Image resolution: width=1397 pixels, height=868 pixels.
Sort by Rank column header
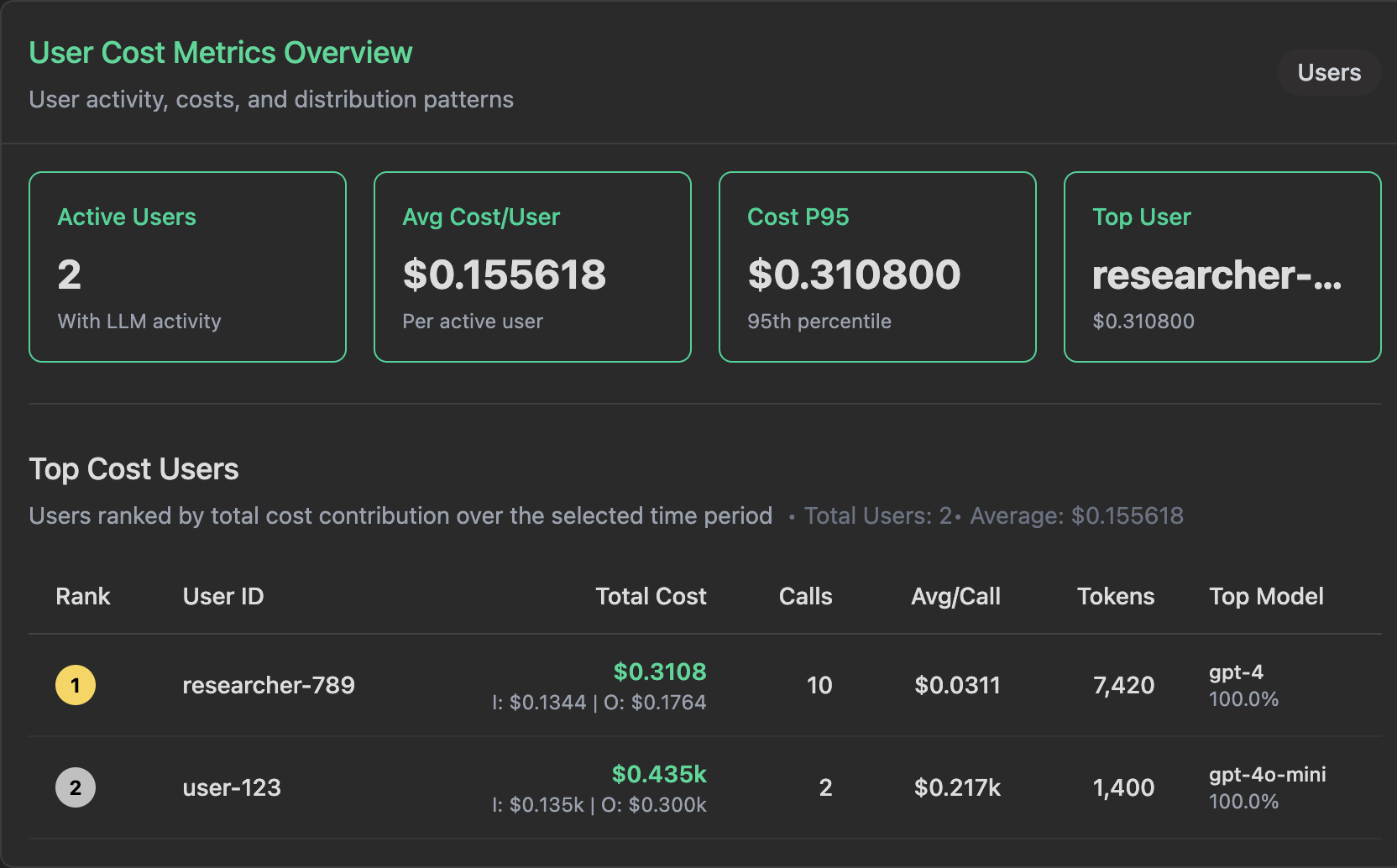[x=83, y=596]
